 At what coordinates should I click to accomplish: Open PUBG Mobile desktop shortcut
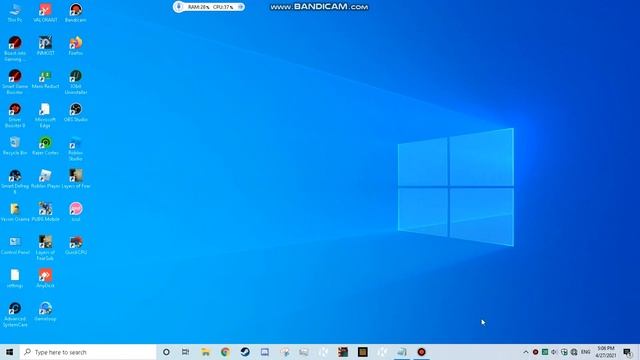pos(45,212)
